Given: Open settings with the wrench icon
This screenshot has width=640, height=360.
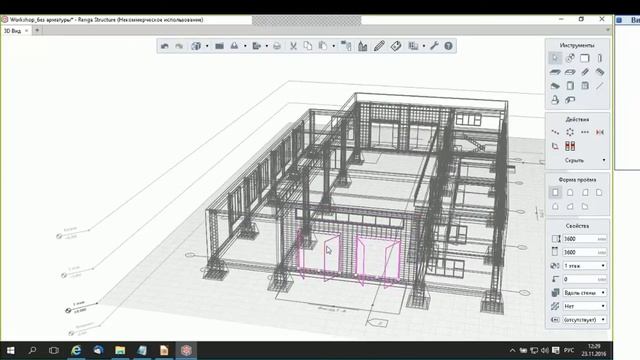Looking at the screenshot, I should click(x=434, y=46).
